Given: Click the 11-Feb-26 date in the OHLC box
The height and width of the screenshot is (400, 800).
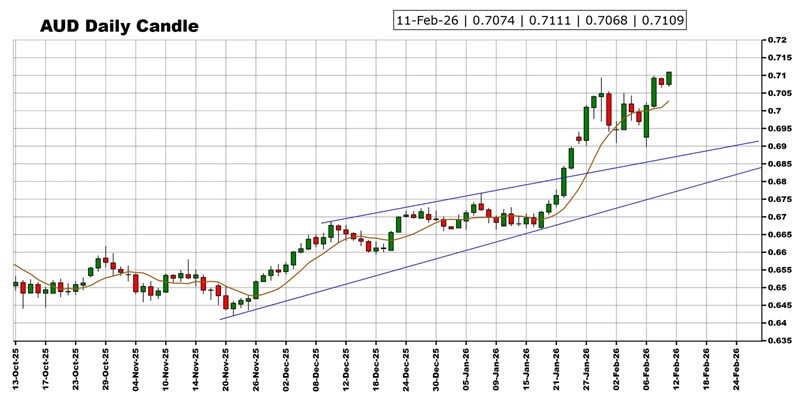Looking at the screenshot, I should [430, 20].
